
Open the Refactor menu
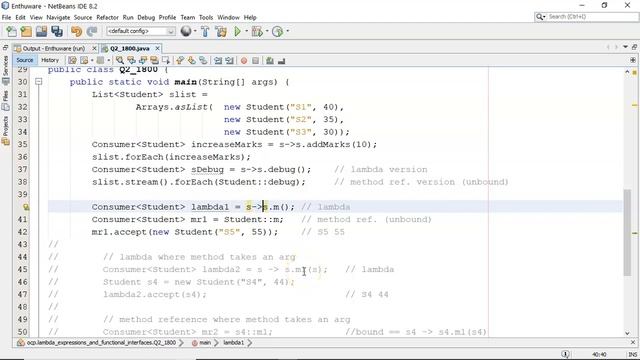click(x=107, y=18)
